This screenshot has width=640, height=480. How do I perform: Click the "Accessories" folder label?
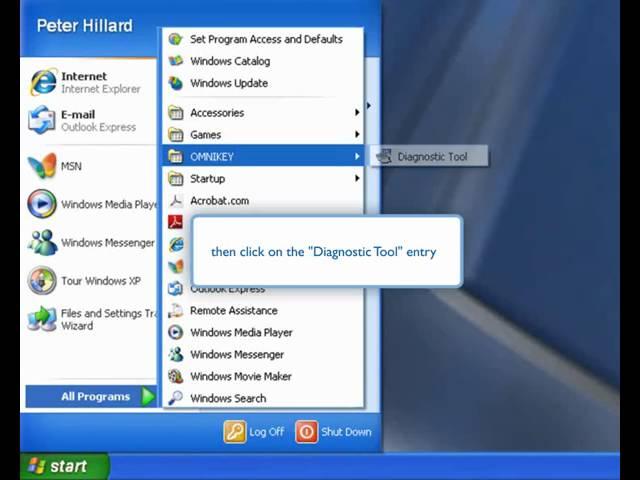coord(217,113)
